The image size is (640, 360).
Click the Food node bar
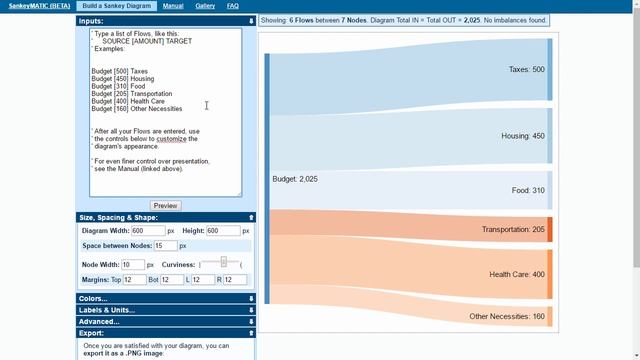point(550,190)
